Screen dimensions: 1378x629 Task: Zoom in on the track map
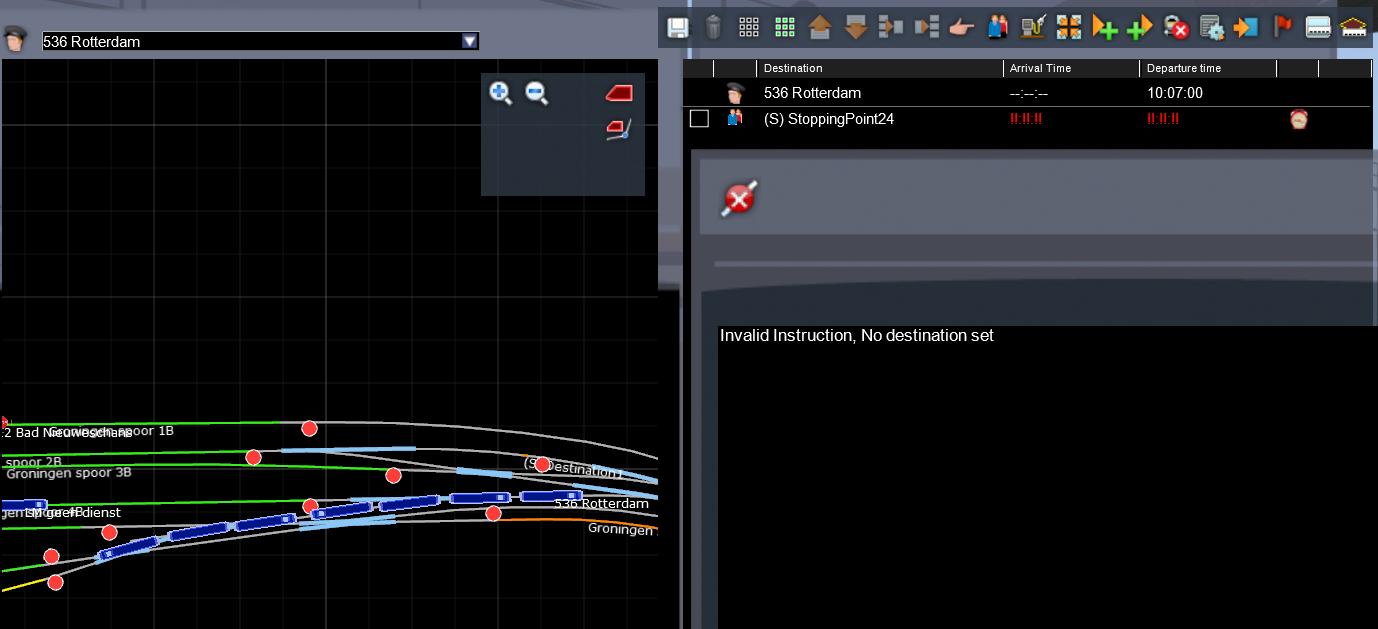click(501, 94)
